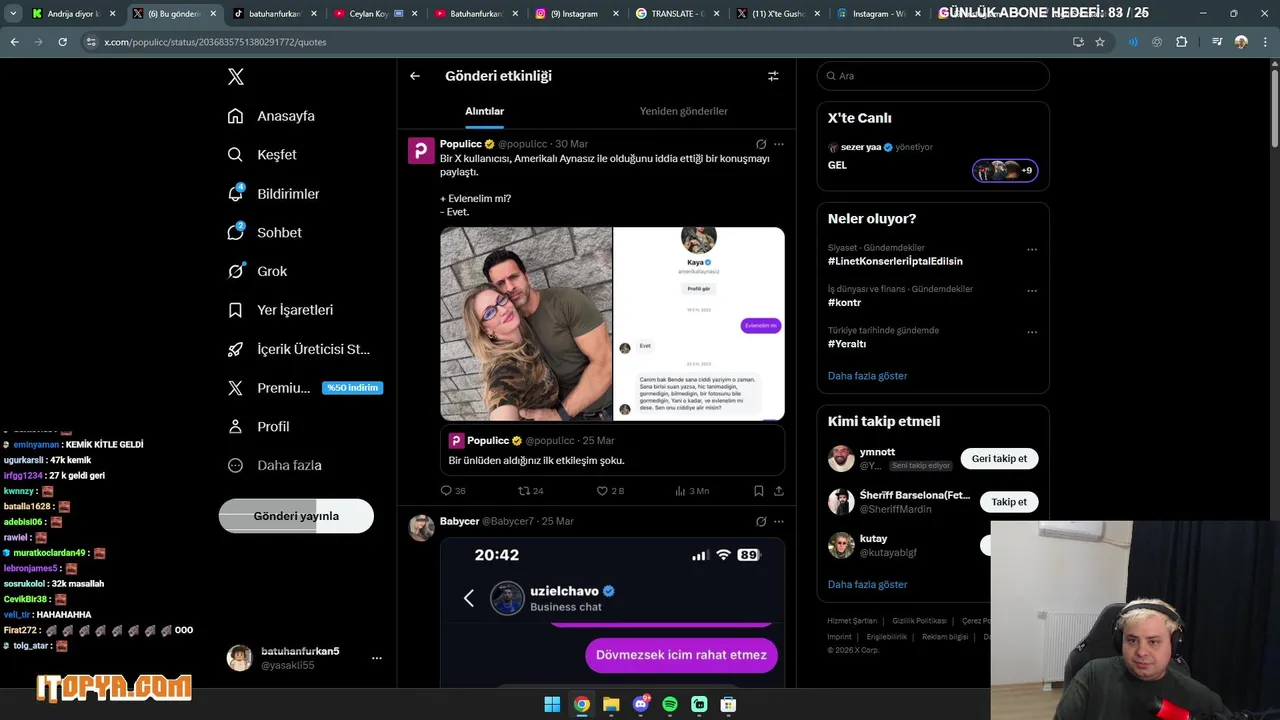Viewport: 1280px width, 720px height.
Task: Expand the Daha fazla menu in the sidebar
Action: (x=274, y=465)
